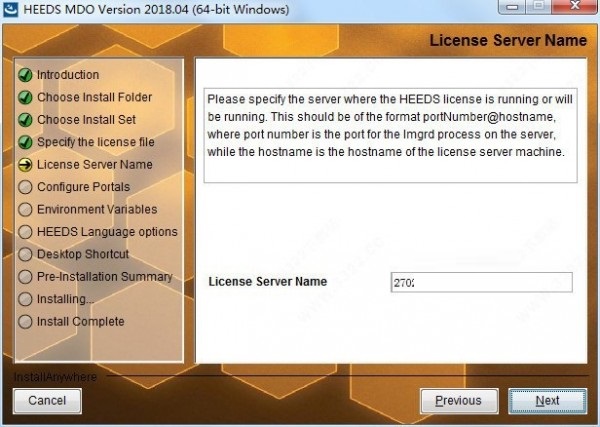Click the bold License Server Name field label
600x427 pixels.
(x=268, y=282)
